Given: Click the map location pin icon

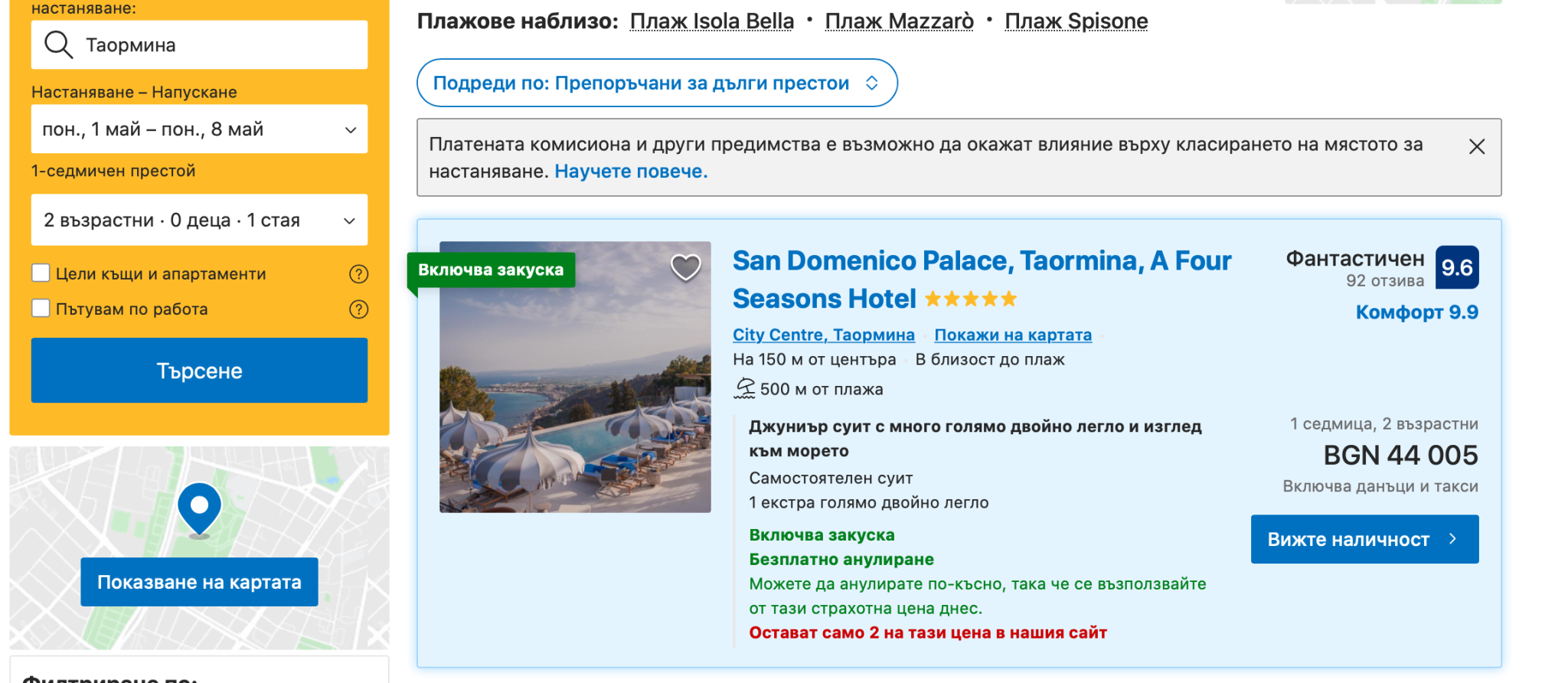Looking at the screenshot, I should tap(199, 508).
